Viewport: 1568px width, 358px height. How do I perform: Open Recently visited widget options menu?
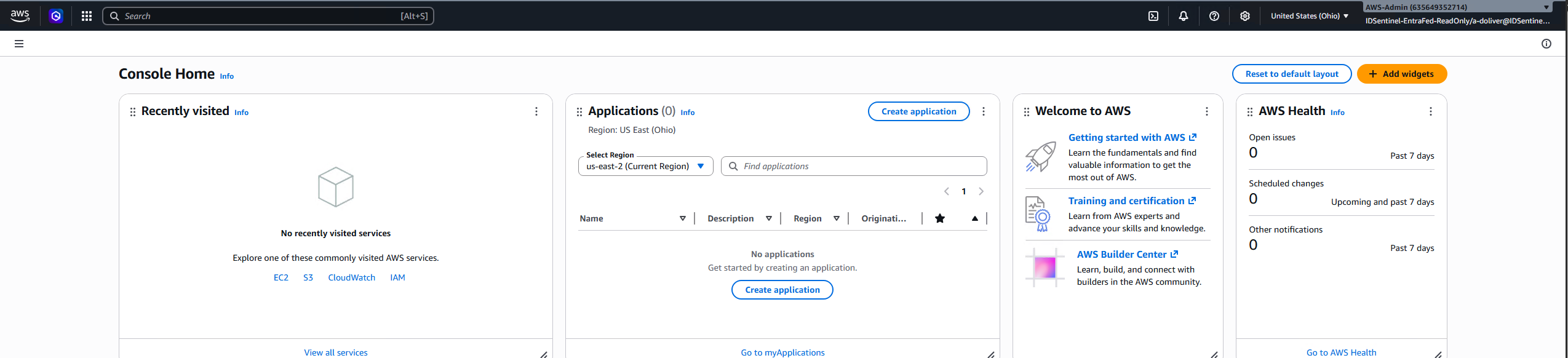[536, 111]
